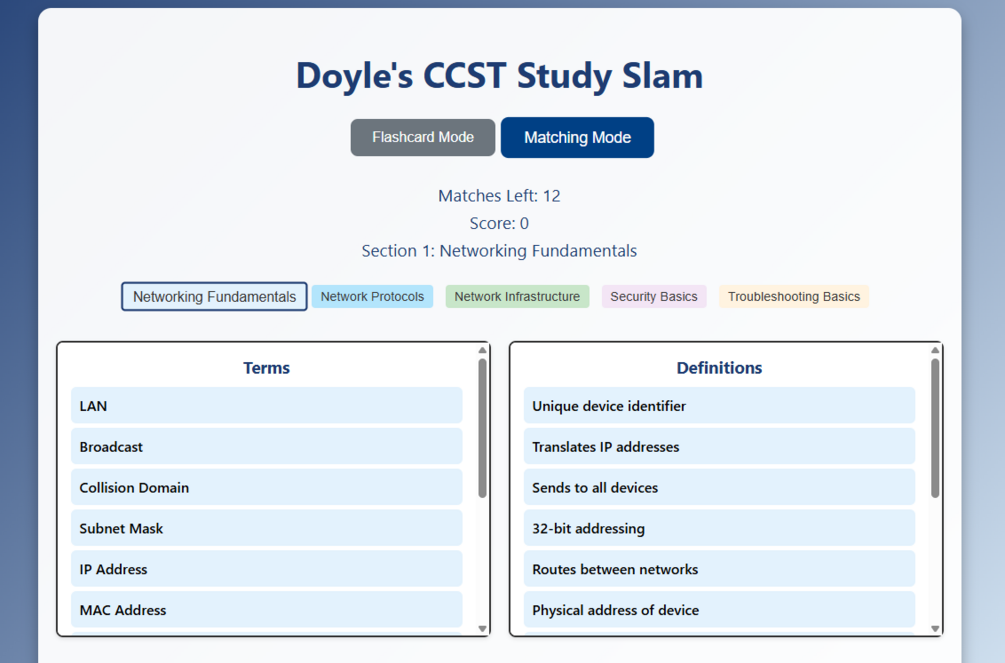Image resolution: width=1005 pixels, height=663 pixels.
Task: Select the MAC Address term card
Action: [267, 610]
